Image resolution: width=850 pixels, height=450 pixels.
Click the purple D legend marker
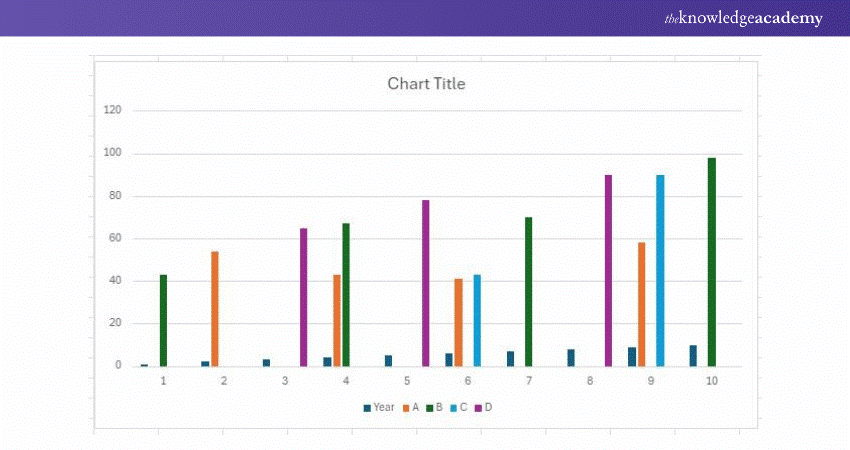[x=479, y=407]
